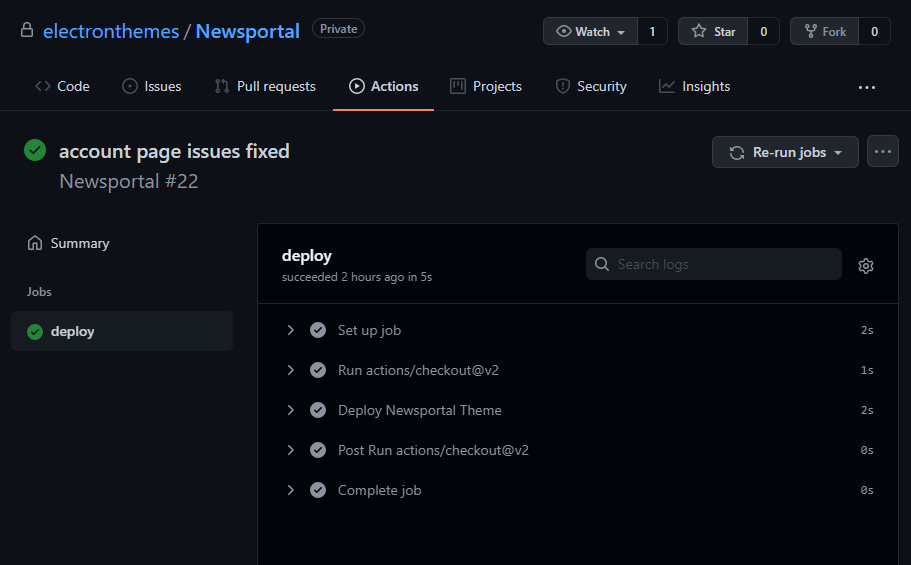The height and width of the screenshot is (565, 911).
Task: Expand the Complete job step
Action: click(290, 490)
